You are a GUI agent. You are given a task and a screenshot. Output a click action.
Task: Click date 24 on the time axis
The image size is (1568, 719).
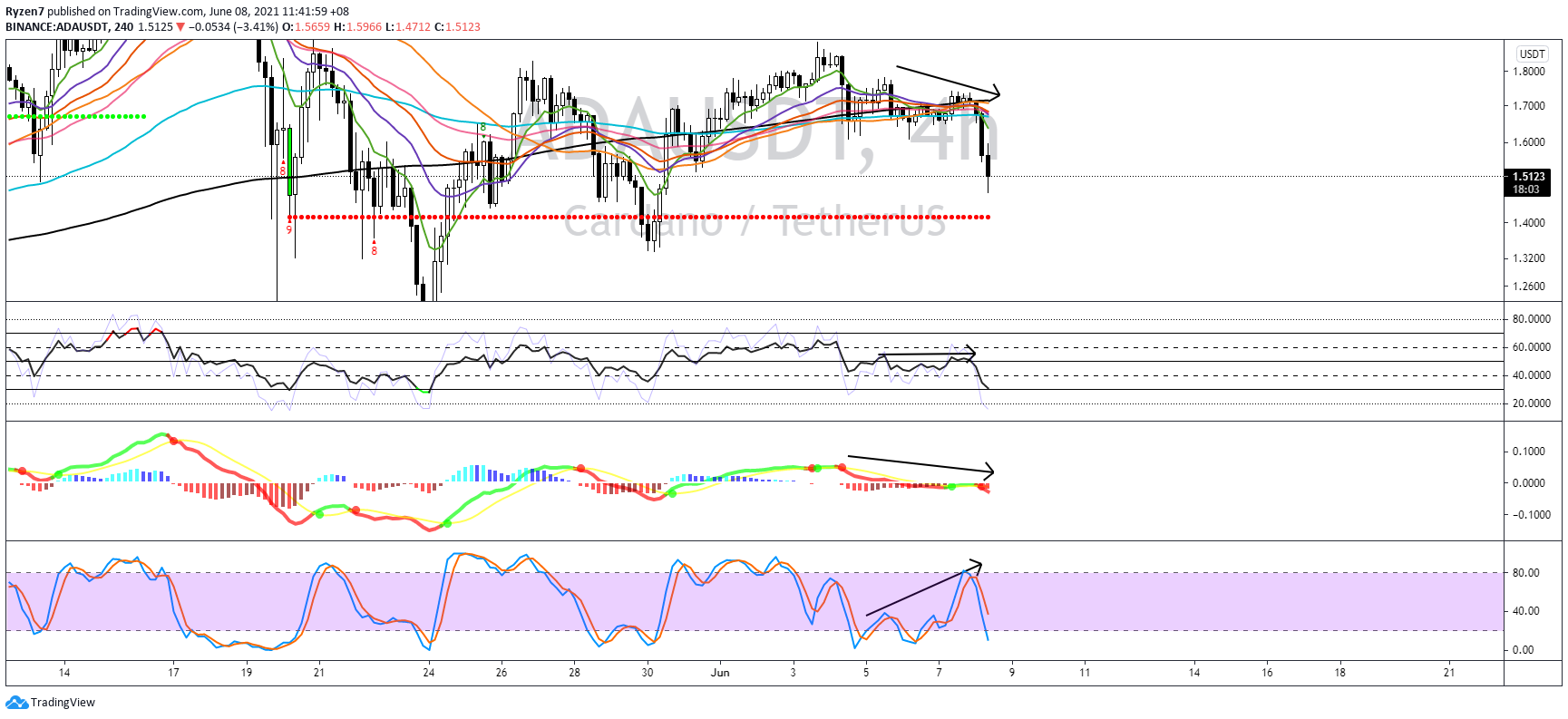pyautogui.click(x=429, y=673)
